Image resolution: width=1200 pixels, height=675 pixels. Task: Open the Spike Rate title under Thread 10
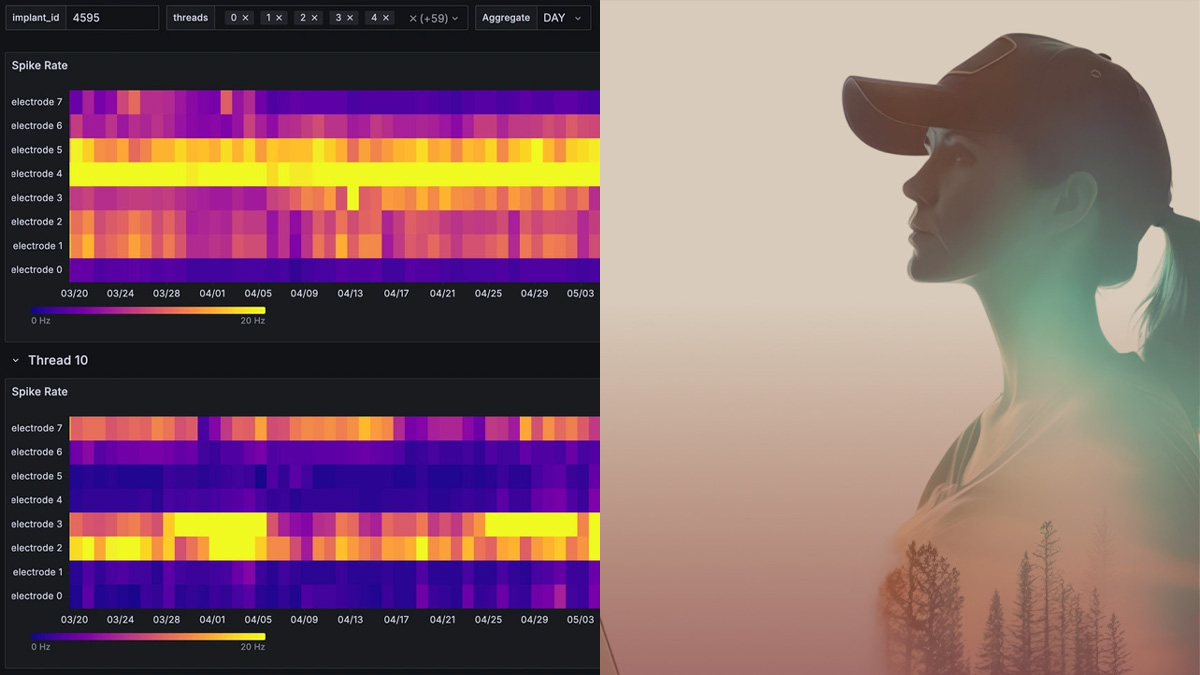tap(40, 391)
